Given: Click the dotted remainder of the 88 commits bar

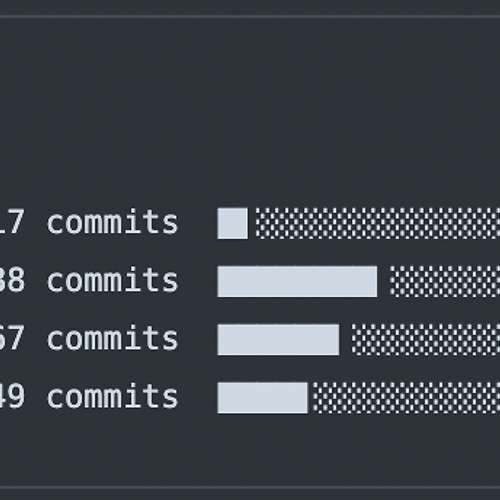Looking at the screenshot, I should pos(445,281).
